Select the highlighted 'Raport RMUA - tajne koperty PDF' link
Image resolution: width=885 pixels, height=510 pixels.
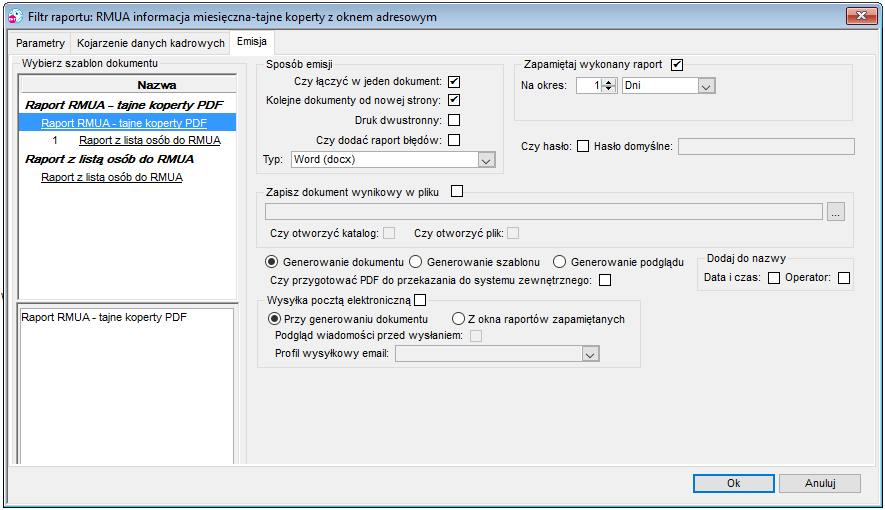(124, 123)
